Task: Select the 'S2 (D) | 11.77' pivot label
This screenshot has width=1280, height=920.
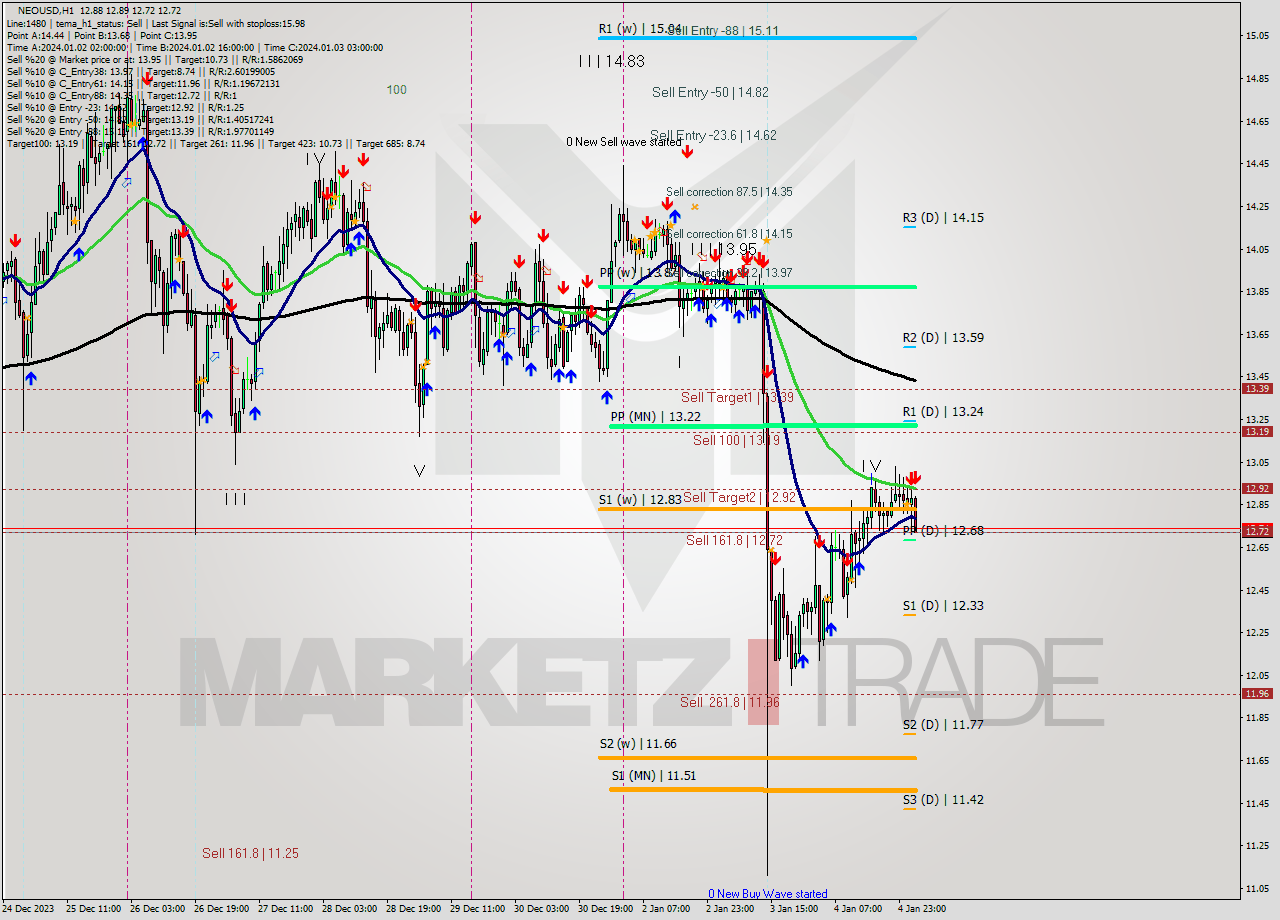Action: click(x=942, y=725)
